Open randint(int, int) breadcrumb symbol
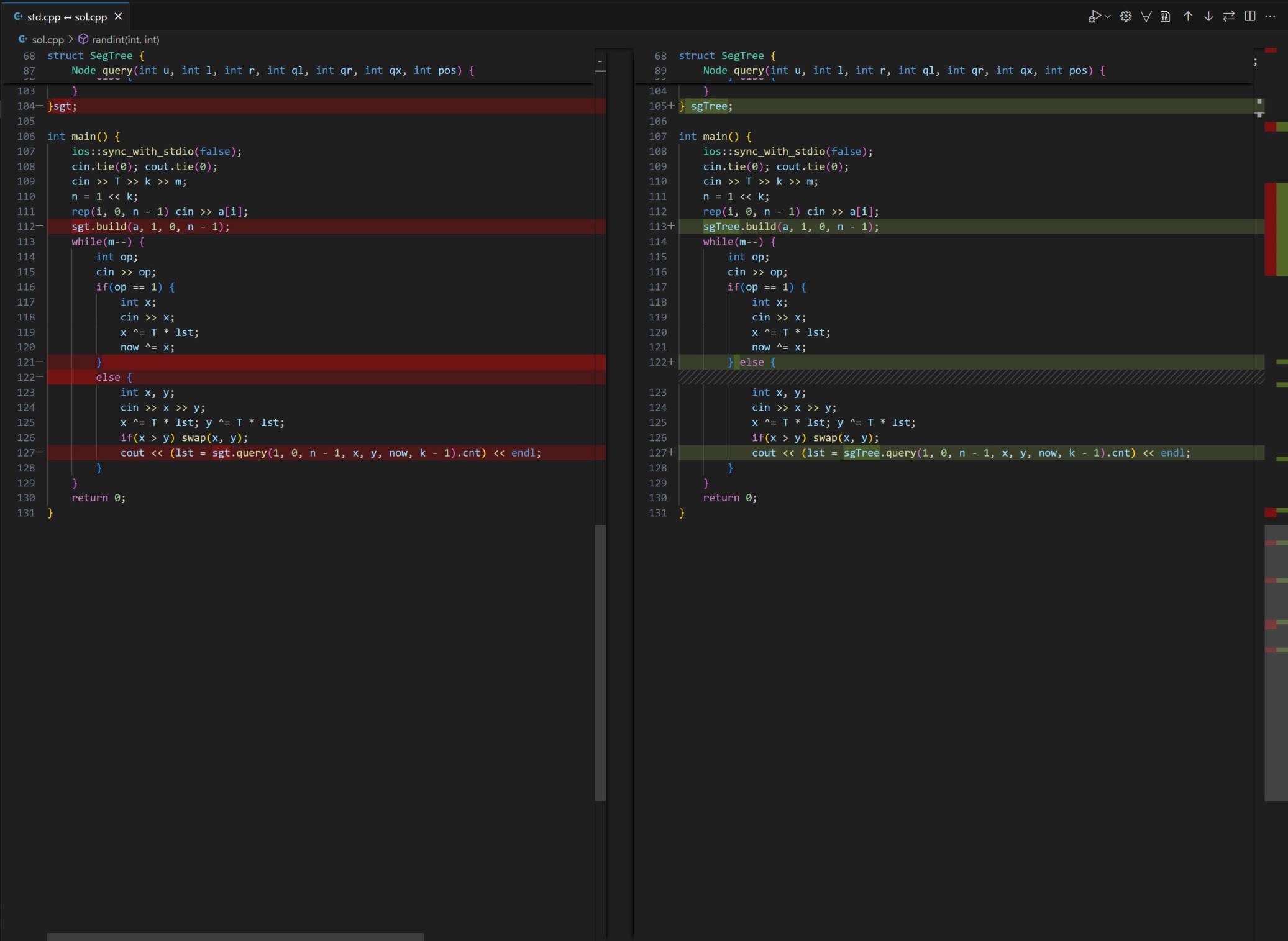 [125, 40]
